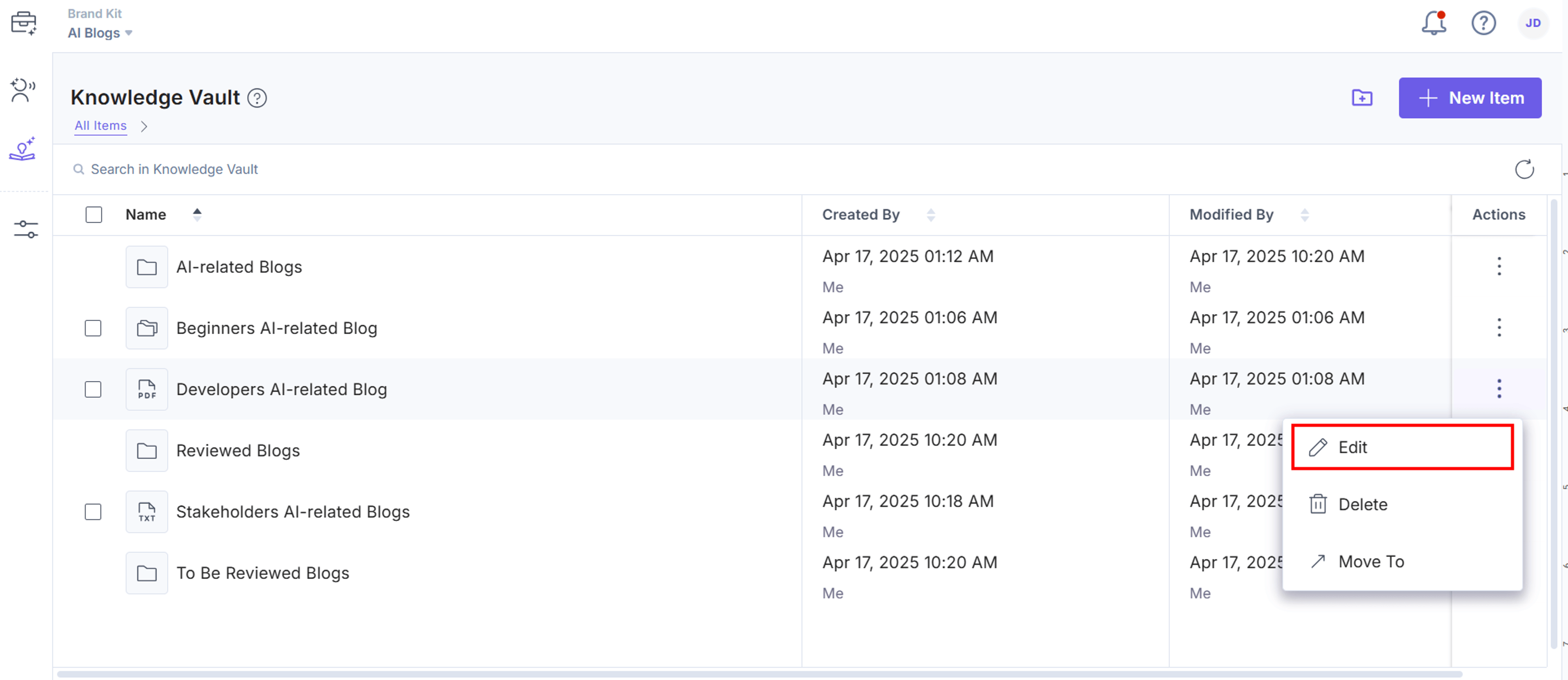Screen dimensions: 1568x680
Task: Open the Knowledge Vault info help icon
Action: [x=257, y=98]
